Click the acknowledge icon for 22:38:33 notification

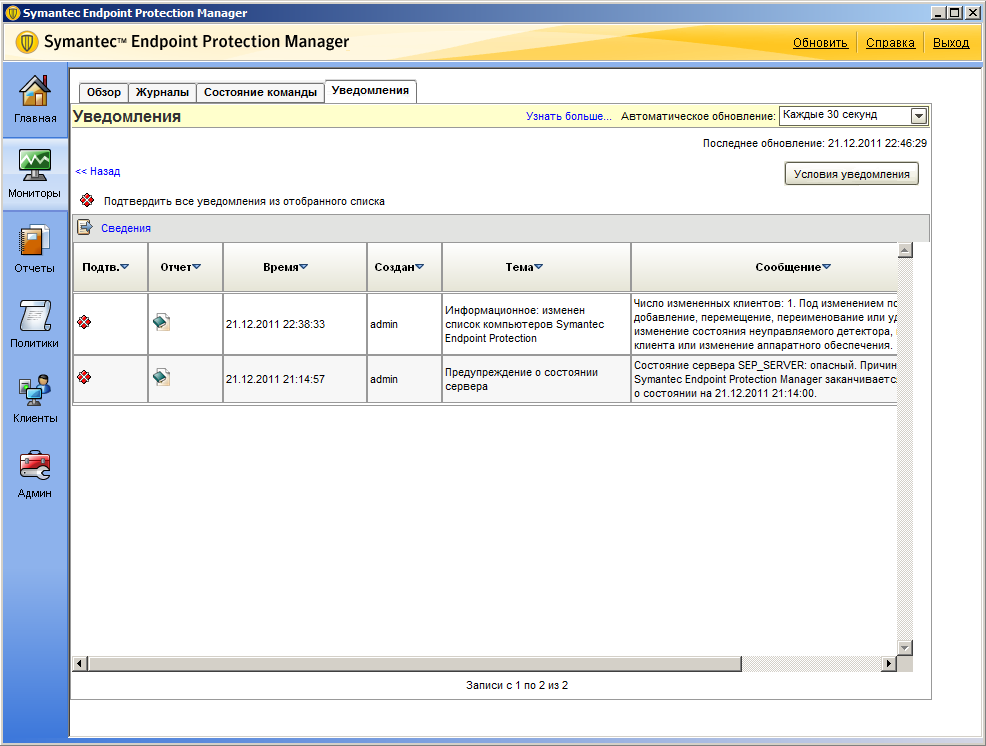pos(85,322)
